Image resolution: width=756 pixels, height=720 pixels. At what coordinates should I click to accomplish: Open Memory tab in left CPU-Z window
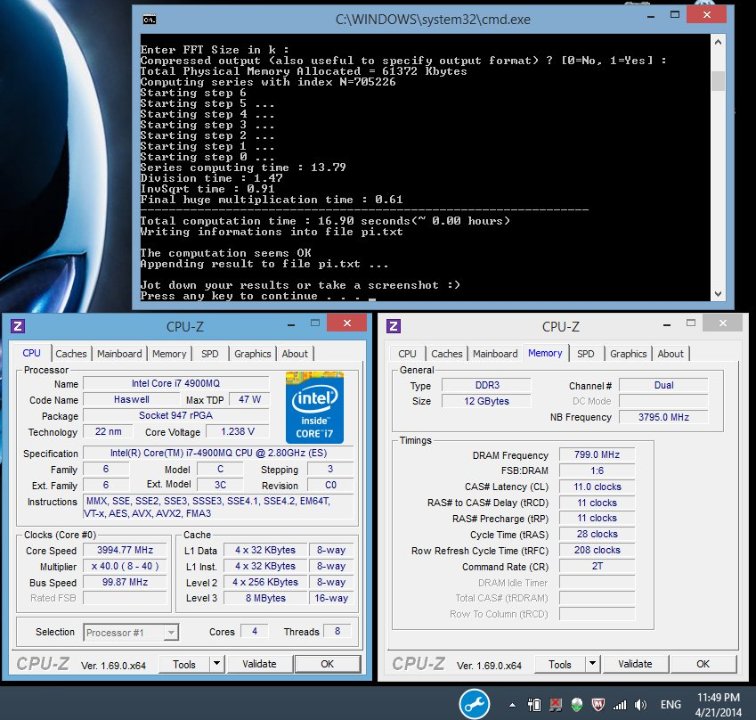tap(169, 354)
